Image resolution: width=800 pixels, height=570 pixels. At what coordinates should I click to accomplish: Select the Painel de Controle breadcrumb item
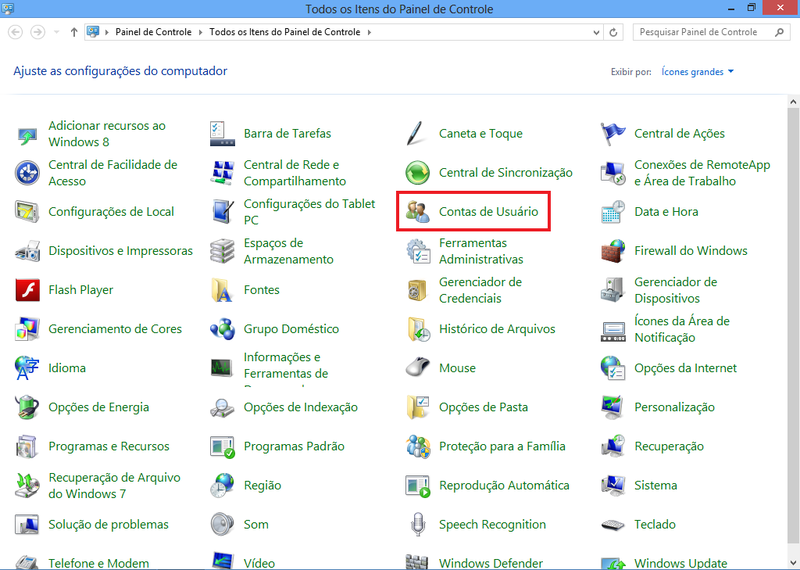tap(155, 32)
